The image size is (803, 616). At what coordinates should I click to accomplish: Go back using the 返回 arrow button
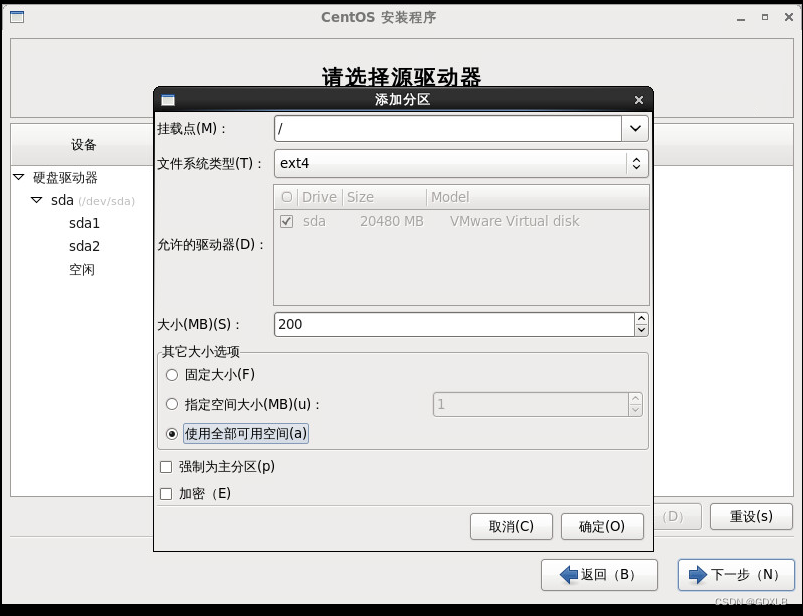click(x=598, y=575)
